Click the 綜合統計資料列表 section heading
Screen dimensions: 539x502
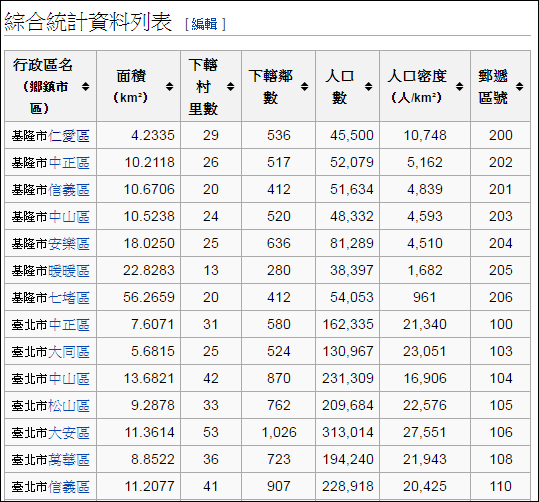tap(88, 22)
